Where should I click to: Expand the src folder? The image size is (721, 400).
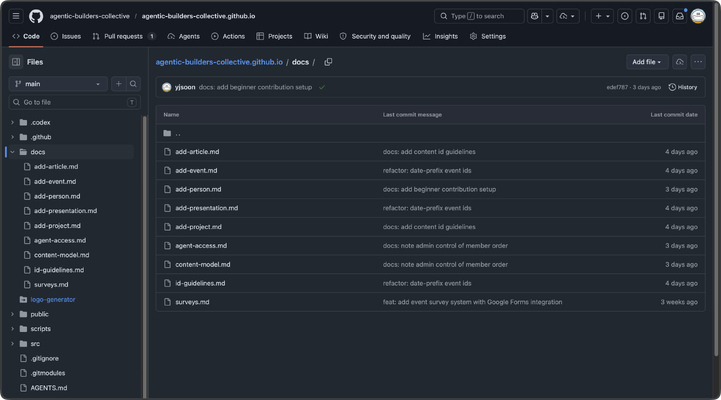click(x=12, y=344)
